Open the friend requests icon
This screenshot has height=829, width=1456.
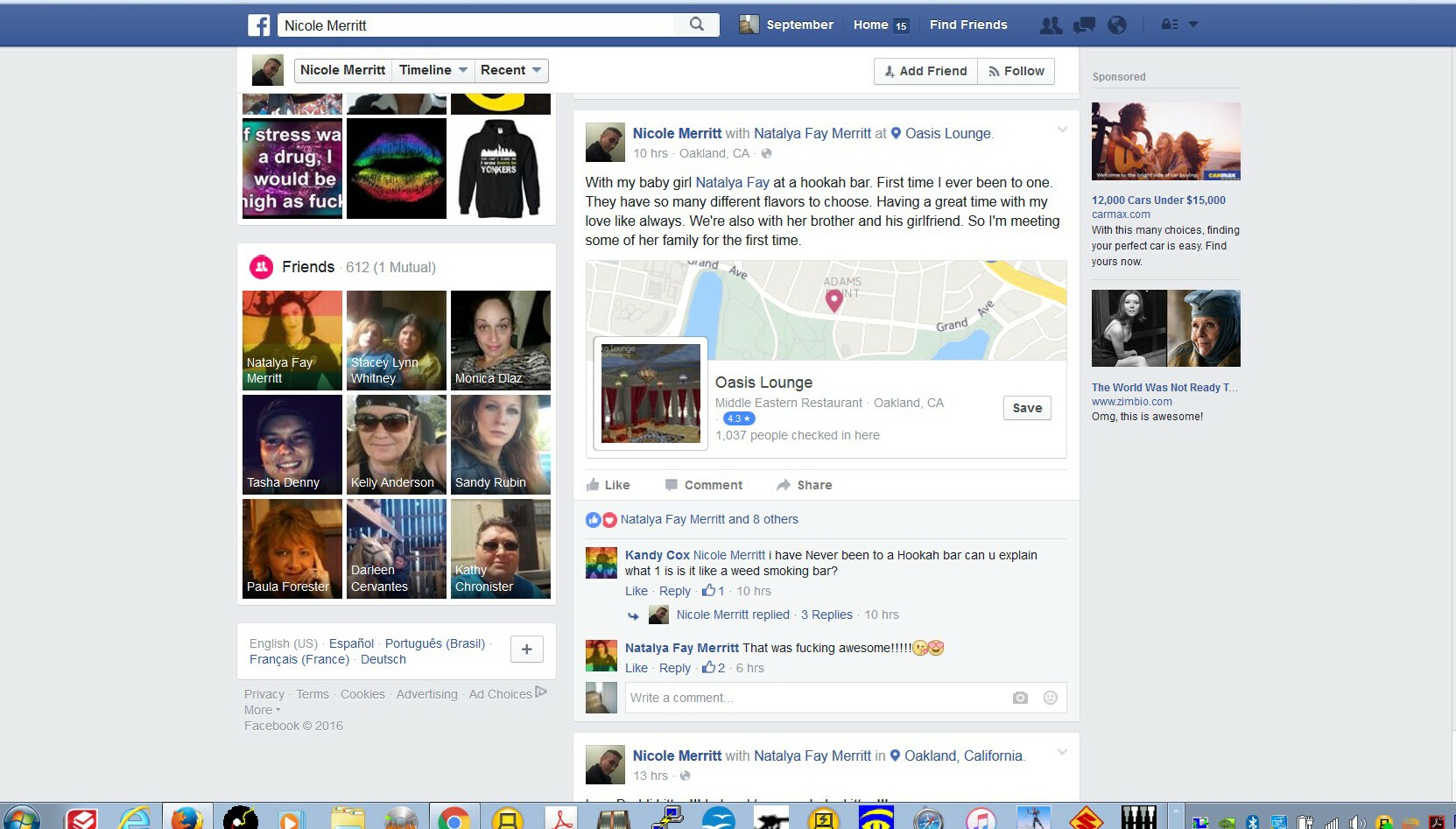pos(1051,25)
